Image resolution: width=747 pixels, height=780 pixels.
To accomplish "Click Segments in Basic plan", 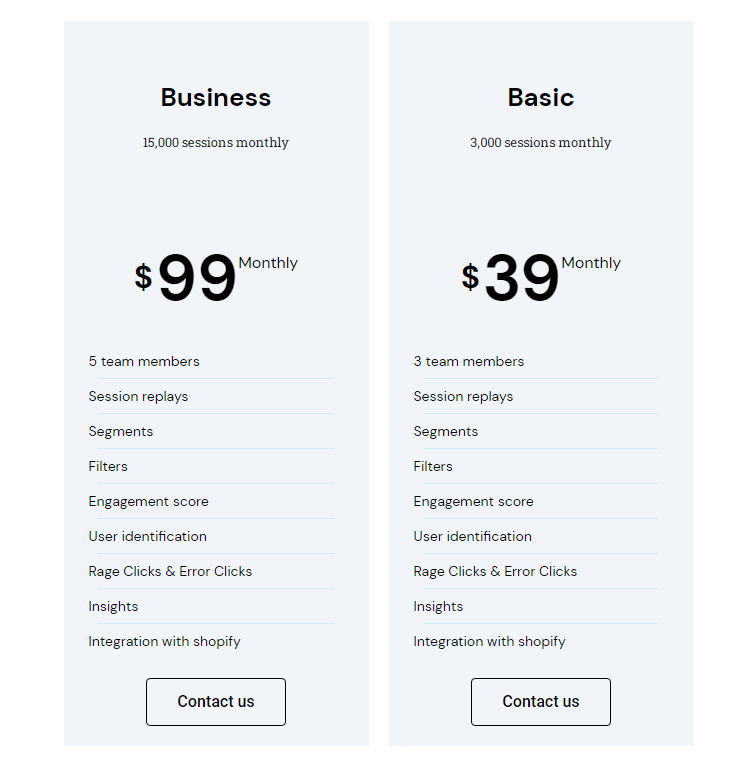I will pos(446,432).
